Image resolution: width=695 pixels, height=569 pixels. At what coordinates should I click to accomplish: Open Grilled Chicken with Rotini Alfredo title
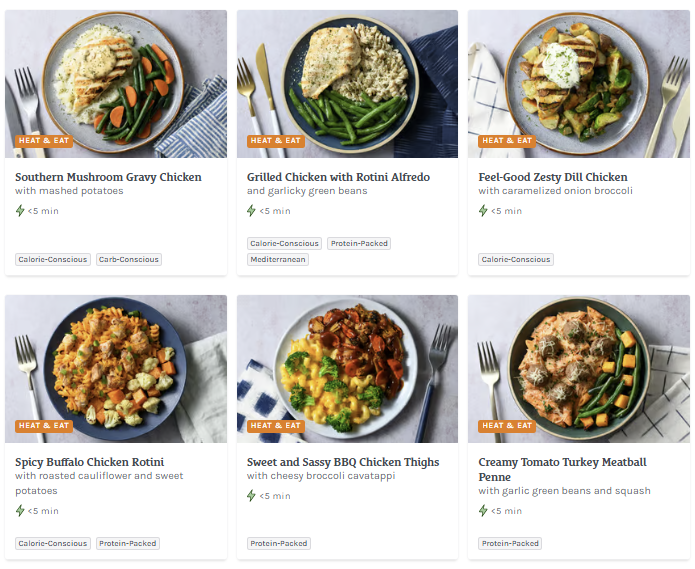click(x=338, y=177)
